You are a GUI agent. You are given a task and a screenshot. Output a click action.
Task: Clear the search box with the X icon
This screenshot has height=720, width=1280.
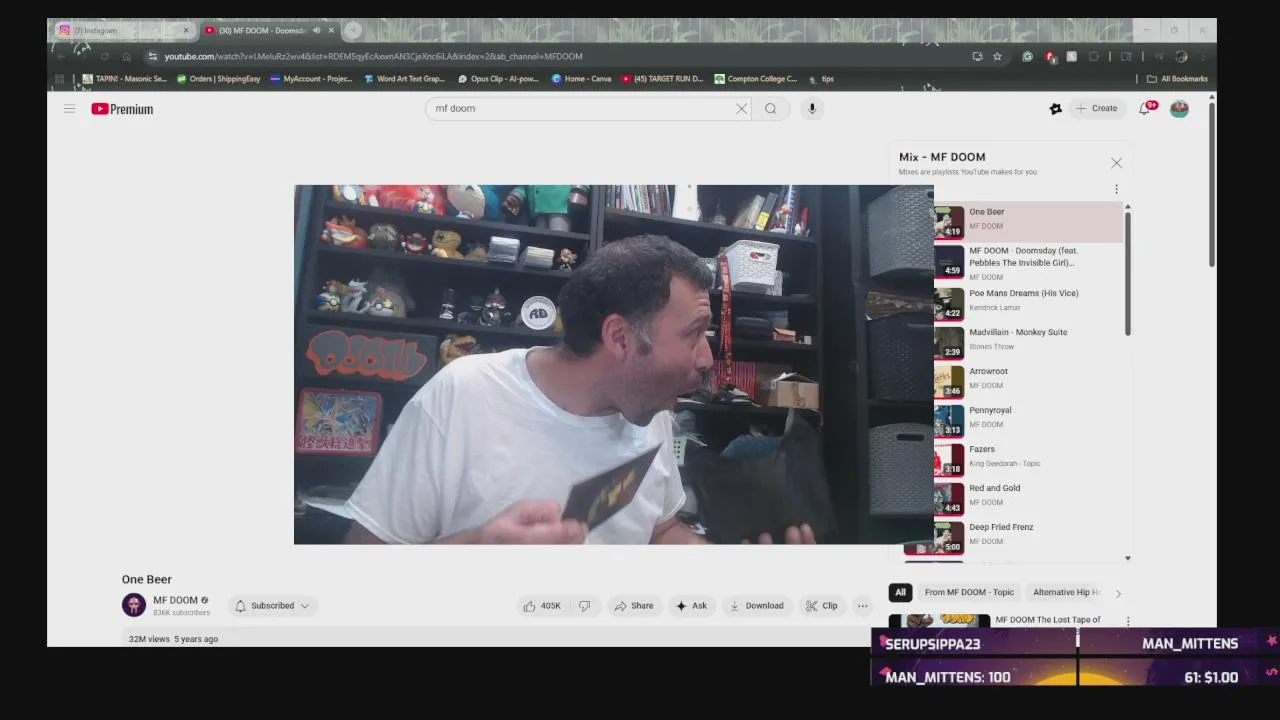click(x=741, y=109)
